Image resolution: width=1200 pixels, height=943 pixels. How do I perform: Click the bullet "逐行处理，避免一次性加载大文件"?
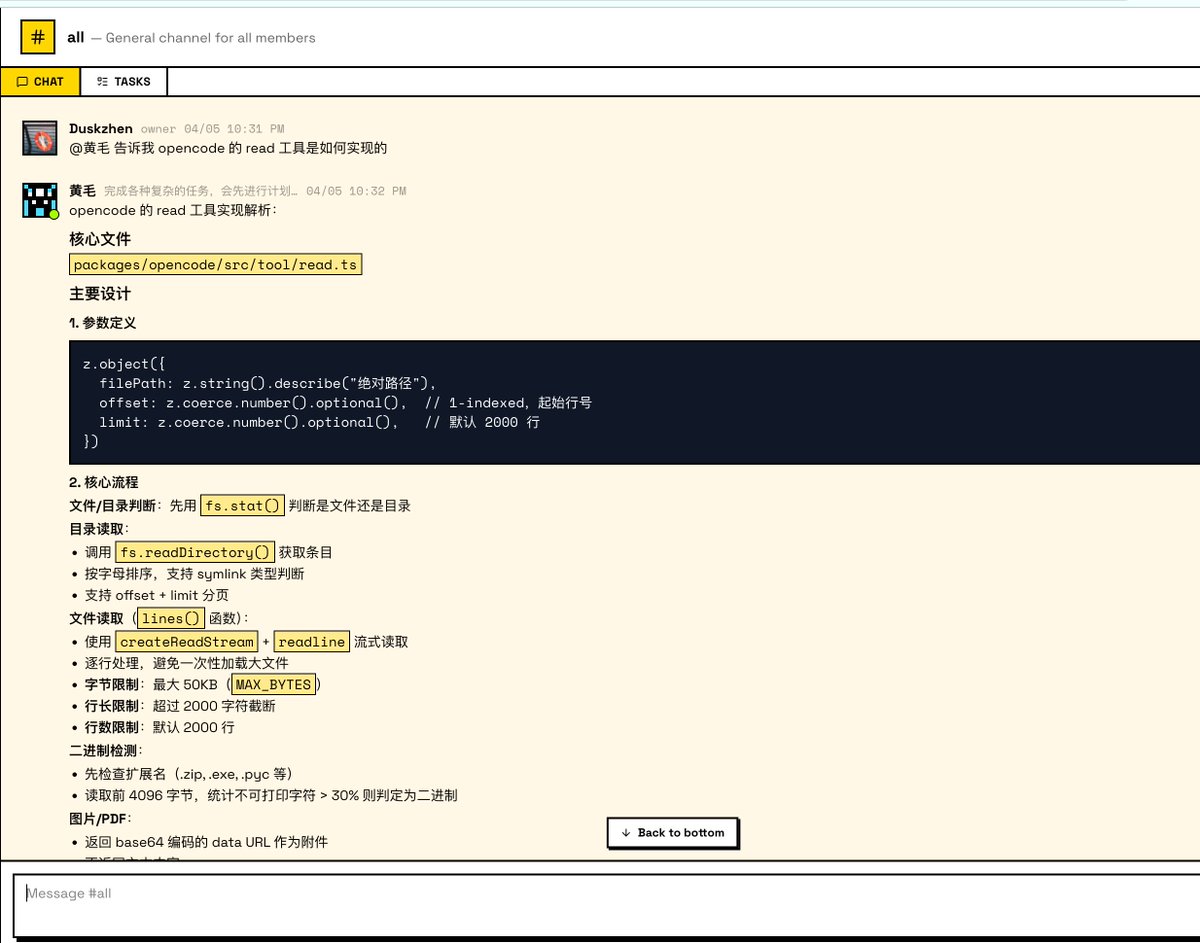(x=187, y=663)
